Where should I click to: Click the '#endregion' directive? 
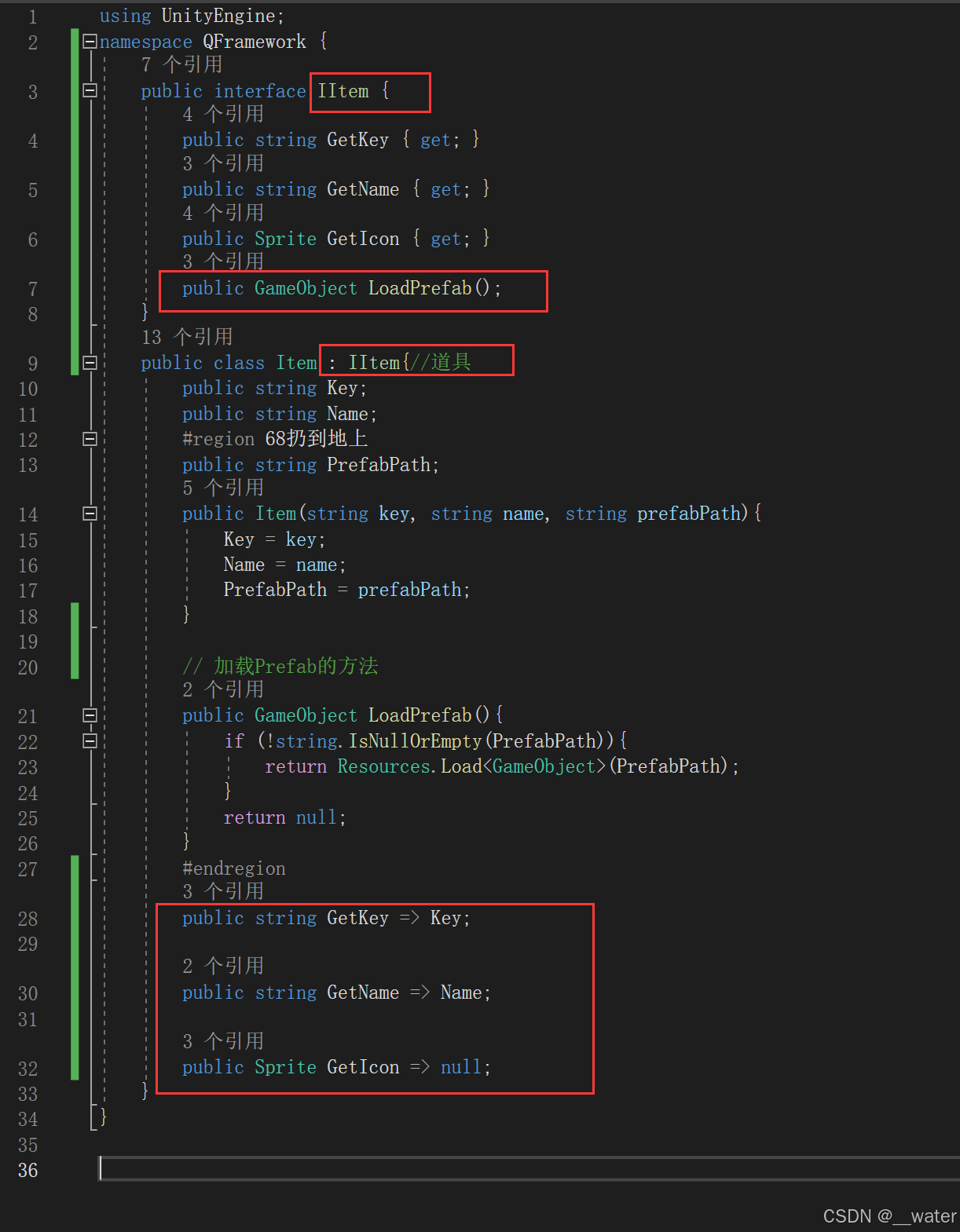[x=234, y=868]
